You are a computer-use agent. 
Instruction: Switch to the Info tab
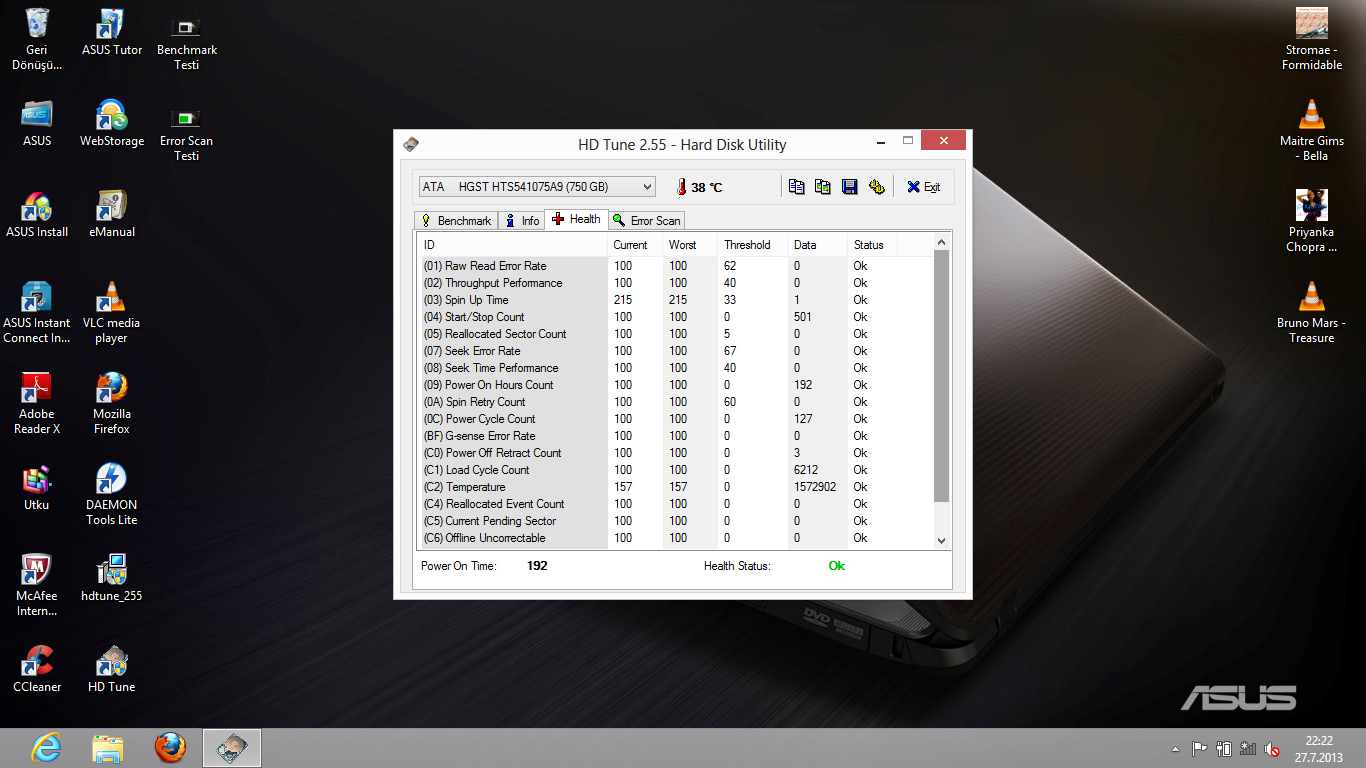522,221
